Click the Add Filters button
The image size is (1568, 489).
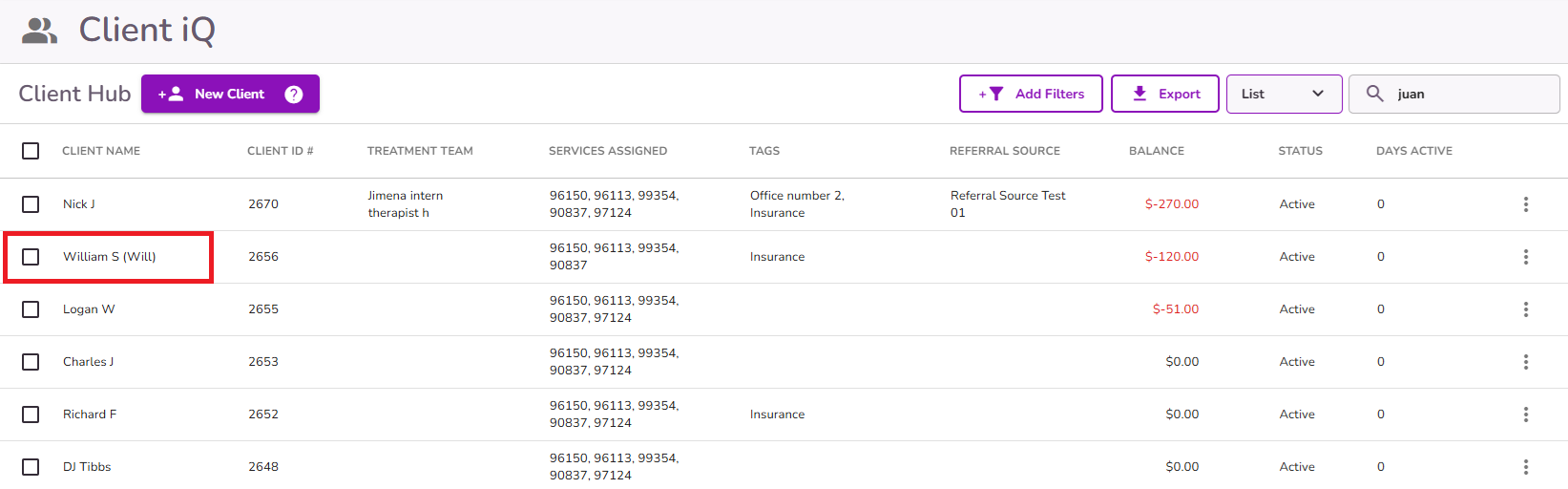1031,94
